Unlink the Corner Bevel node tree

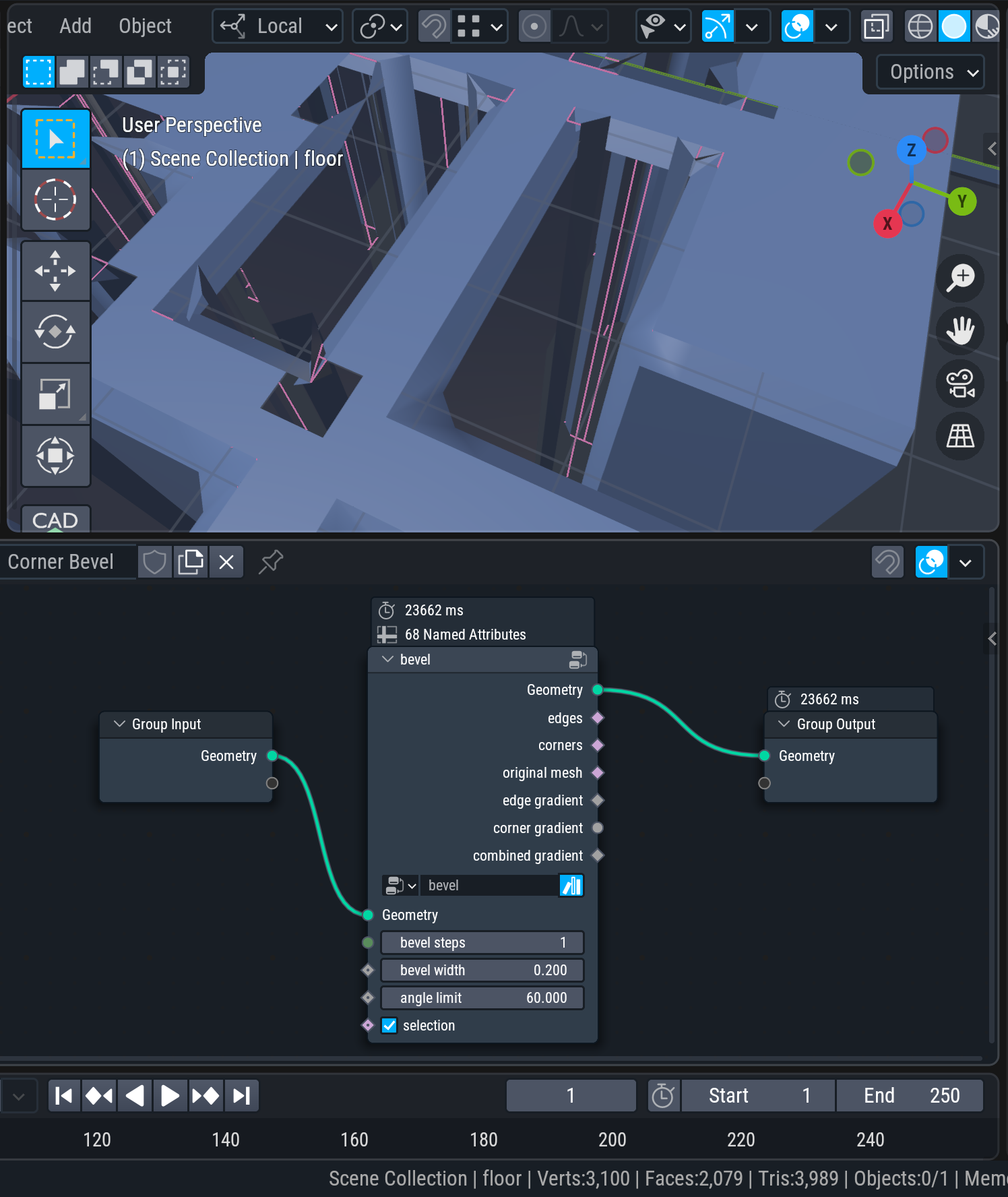(226, 562)
